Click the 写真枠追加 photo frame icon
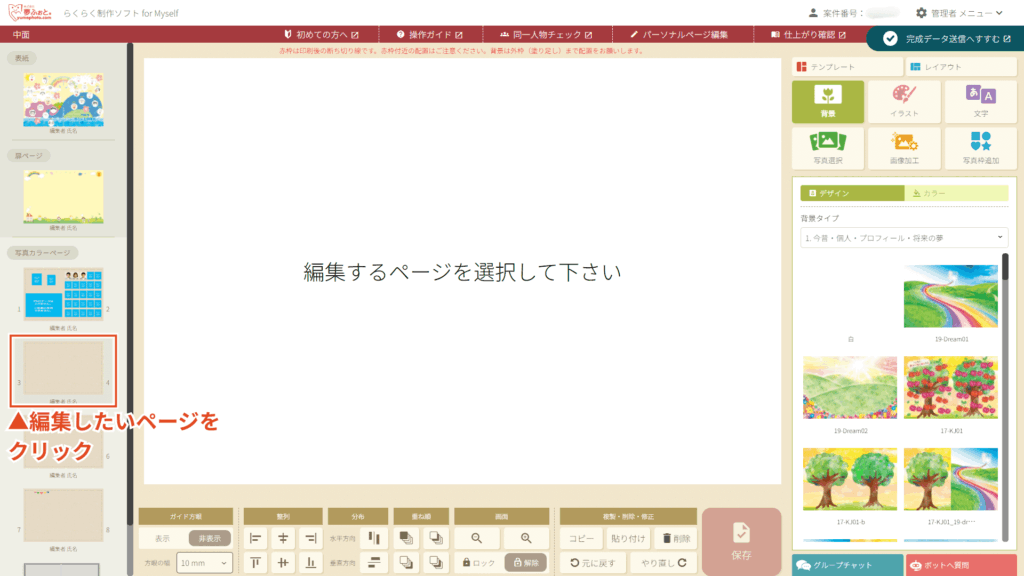1024x576 pixels. click(x=979, y=147)
